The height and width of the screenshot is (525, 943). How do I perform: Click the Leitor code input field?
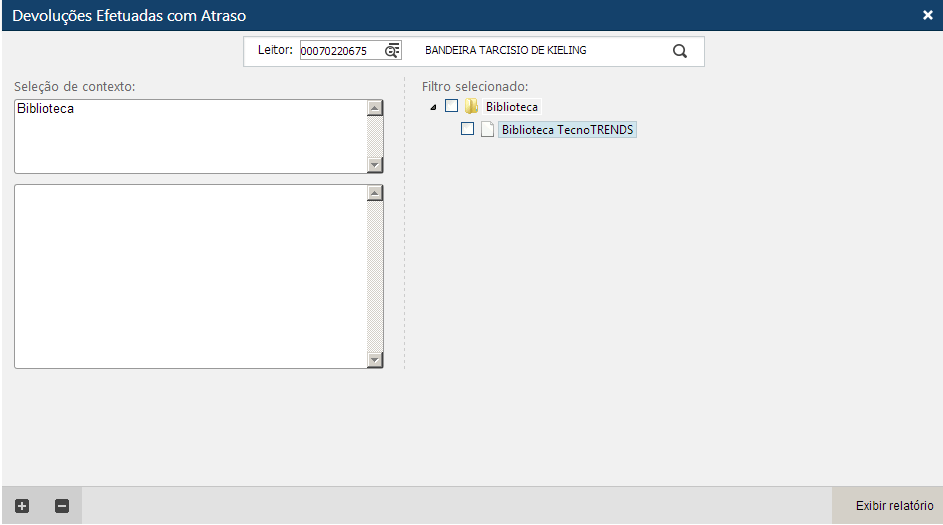[340, 51]
